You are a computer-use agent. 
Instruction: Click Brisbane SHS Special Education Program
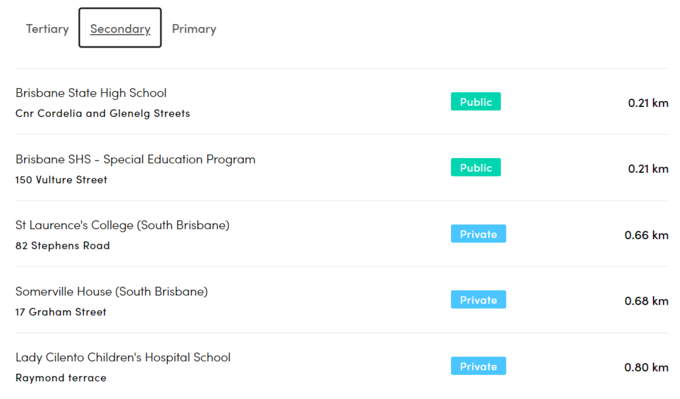pos(135,160)
